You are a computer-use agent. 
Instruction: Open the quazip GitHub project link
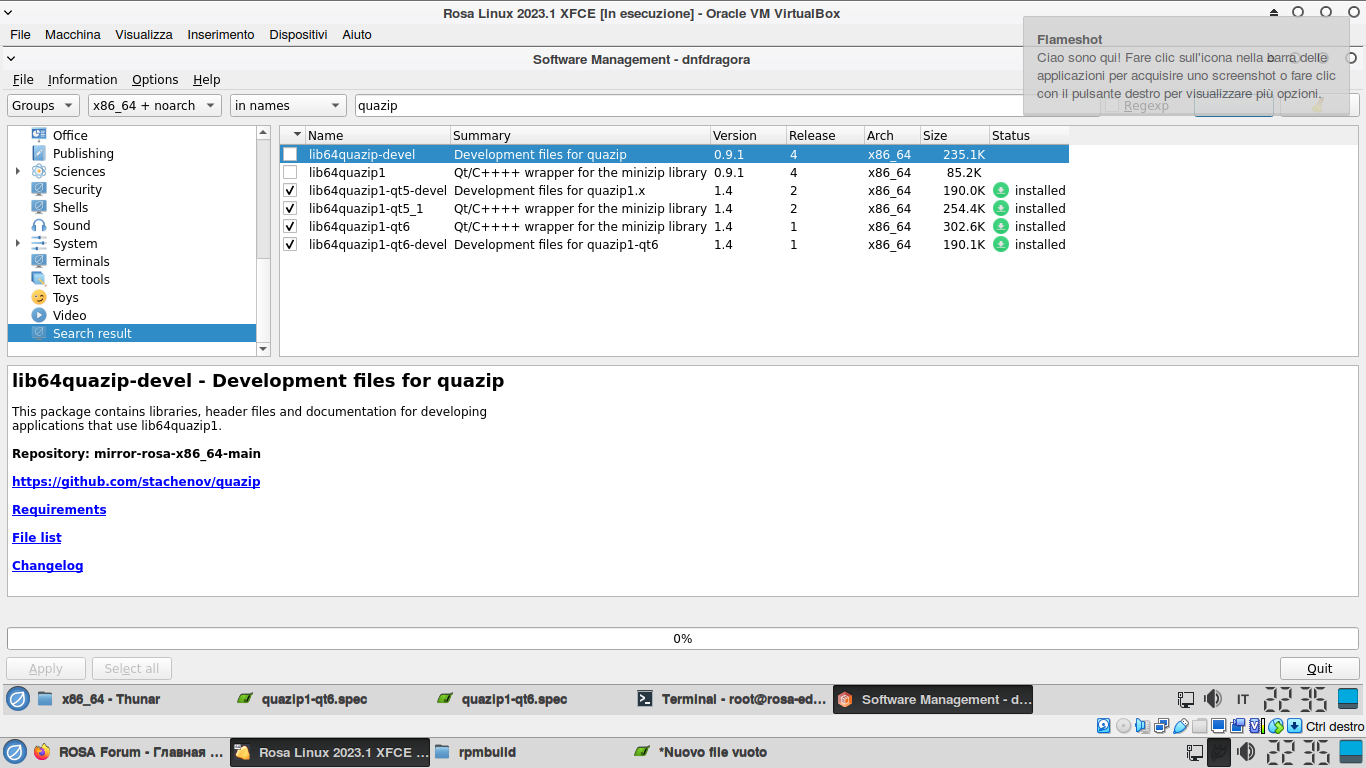point(136,481)
